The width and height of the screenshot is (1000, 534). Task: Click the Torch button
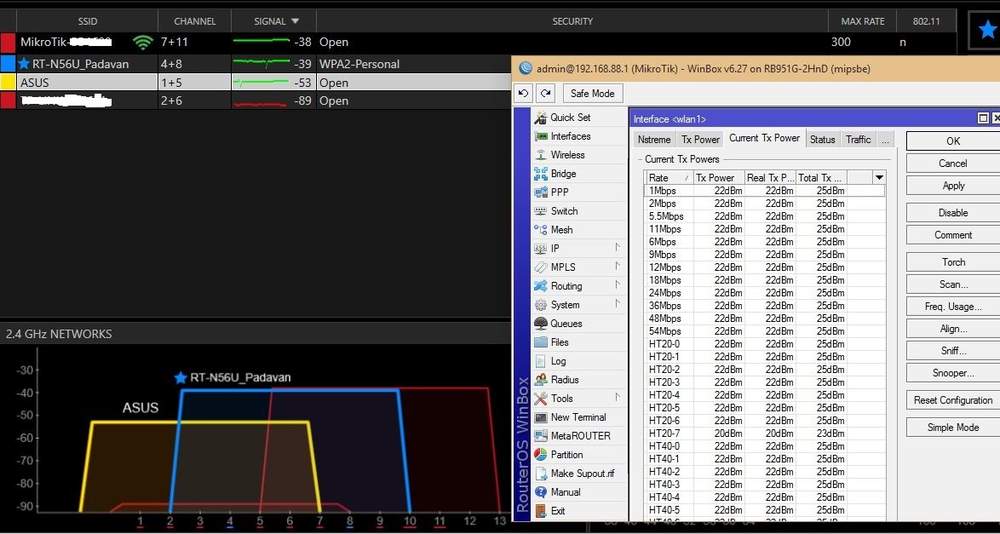953,262
